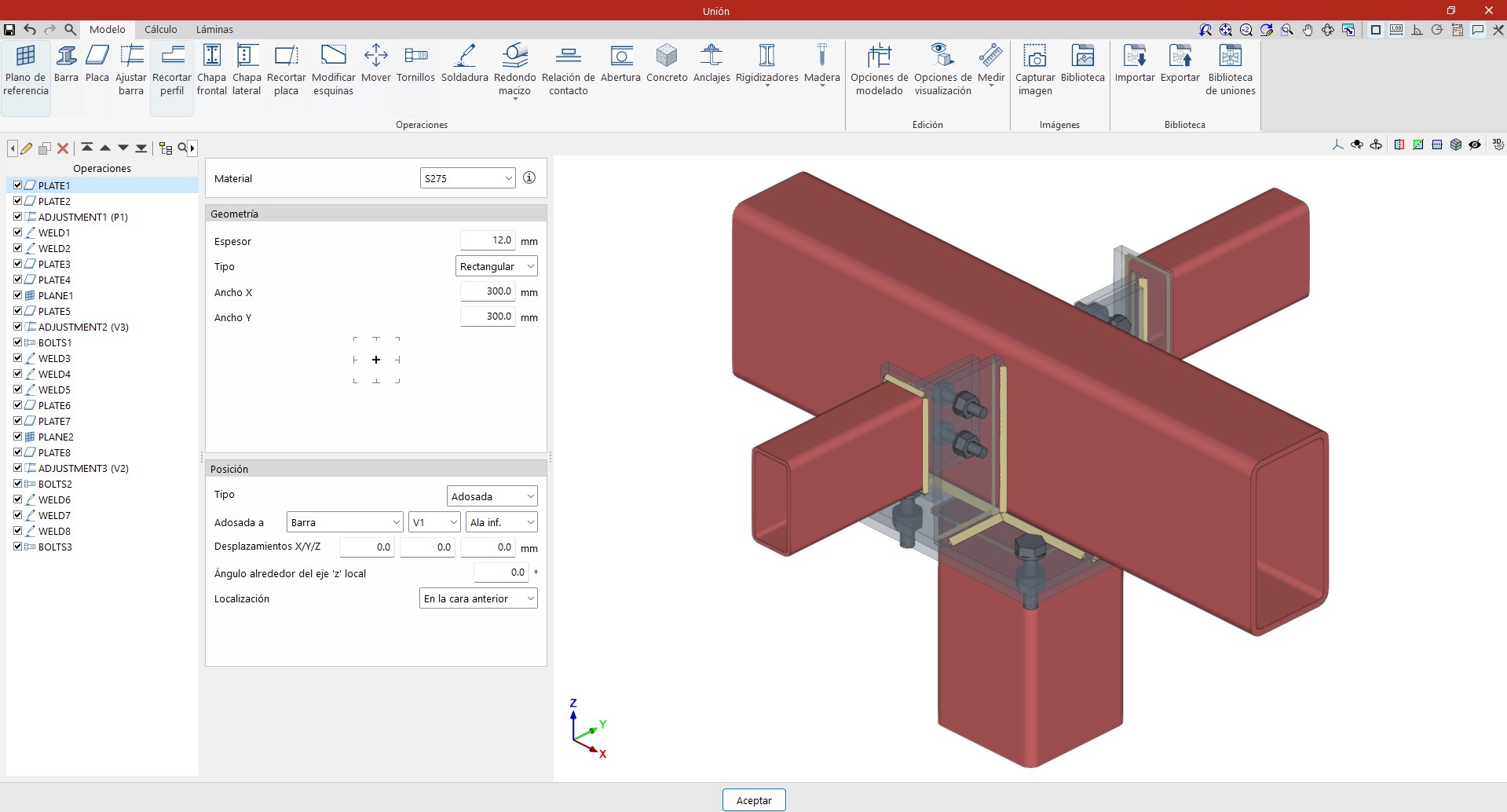Viewport: 1507px width, 812px height.
Task: Toggle the WELD1 checkbox
Action: click(17, 232)
